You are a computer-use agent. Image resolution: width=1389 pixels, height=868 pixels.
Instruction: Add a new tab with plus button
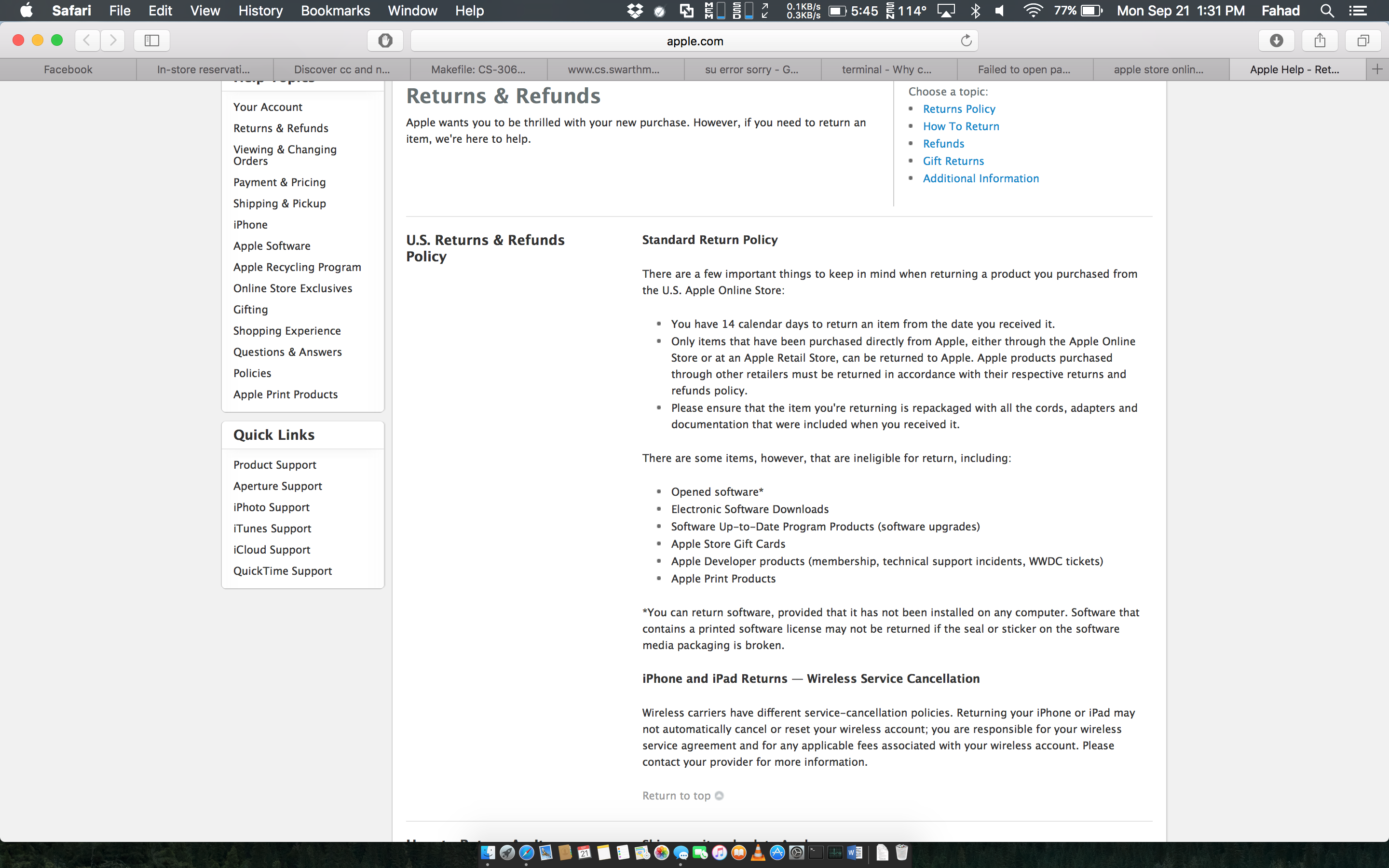click(x=1377, y=69)
